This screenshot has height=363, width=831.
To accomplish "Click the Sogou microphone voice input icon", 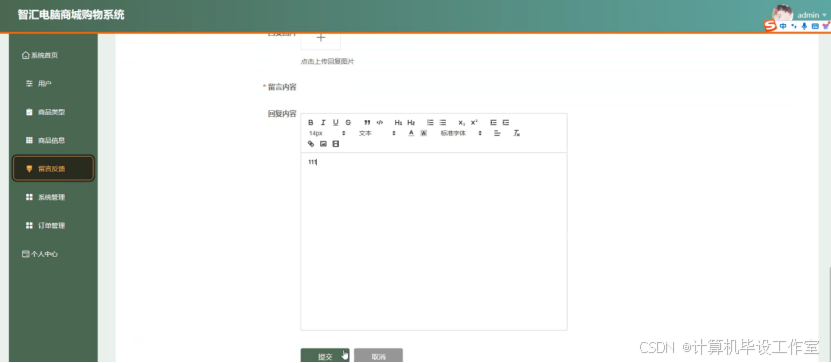I will tap(804, 26).
